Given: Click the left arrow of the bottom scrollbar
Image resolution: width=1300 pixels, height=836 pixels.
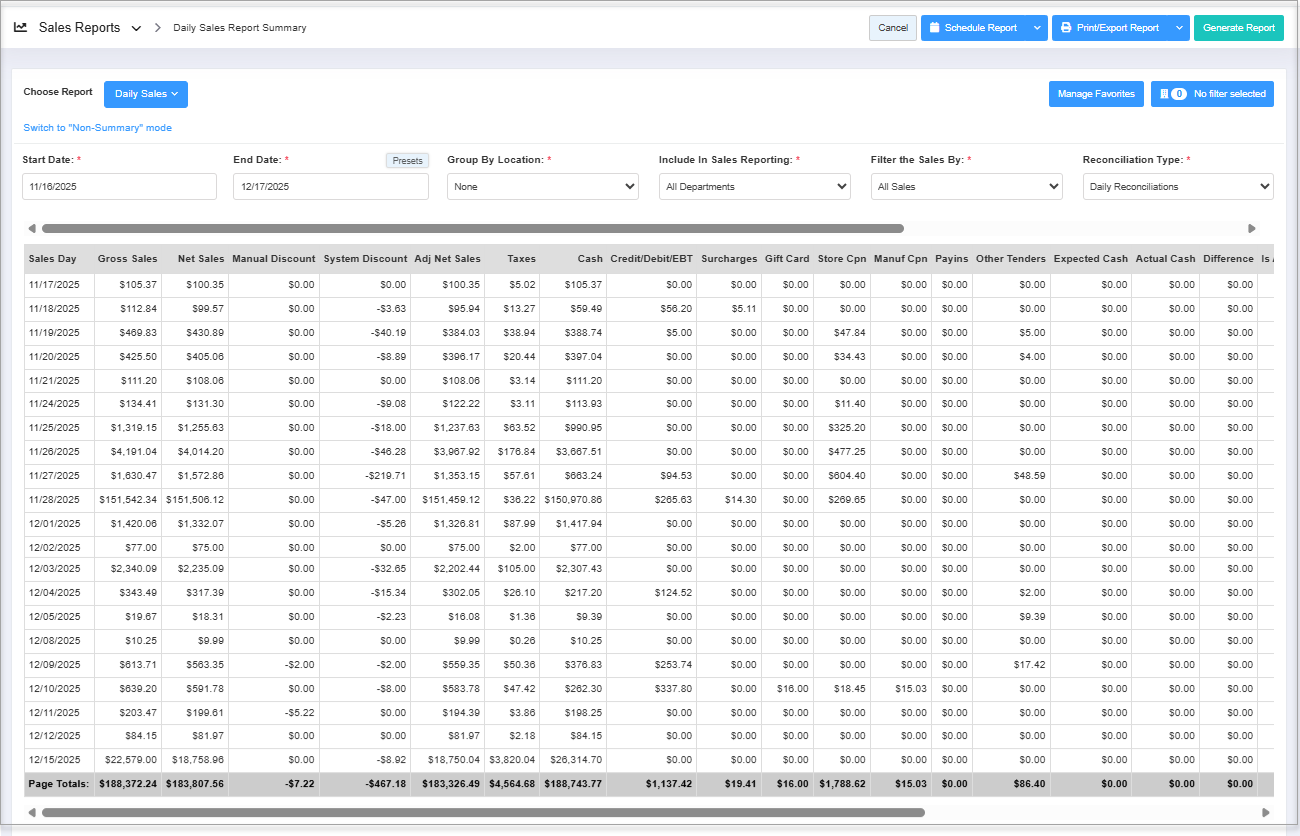Looking at the screenshot, I should (x=31, y=813).
